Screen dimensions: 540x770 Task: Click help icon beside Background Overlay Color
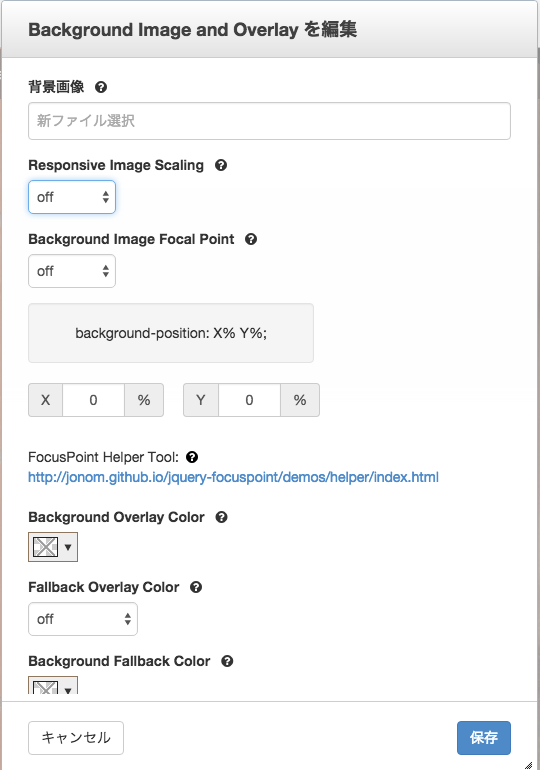coord(221,517)
